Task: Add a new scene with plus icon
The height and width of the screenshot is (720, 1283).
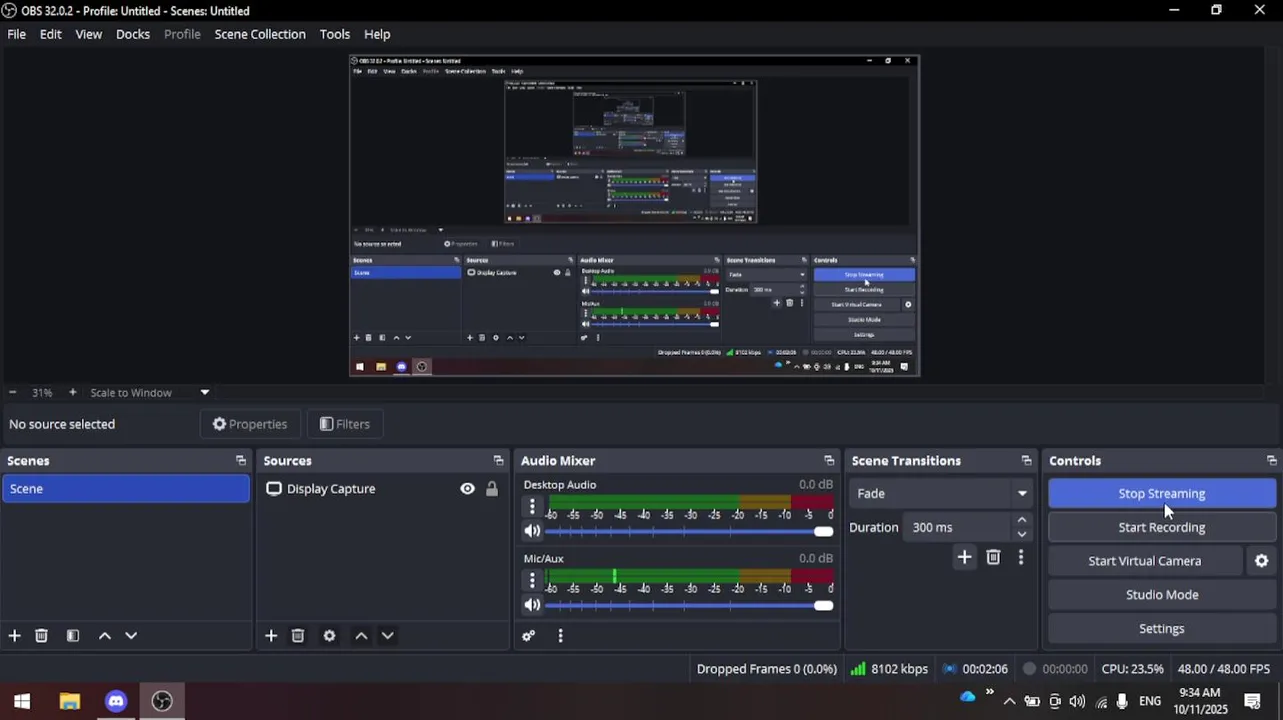Action: click(14, 636)
